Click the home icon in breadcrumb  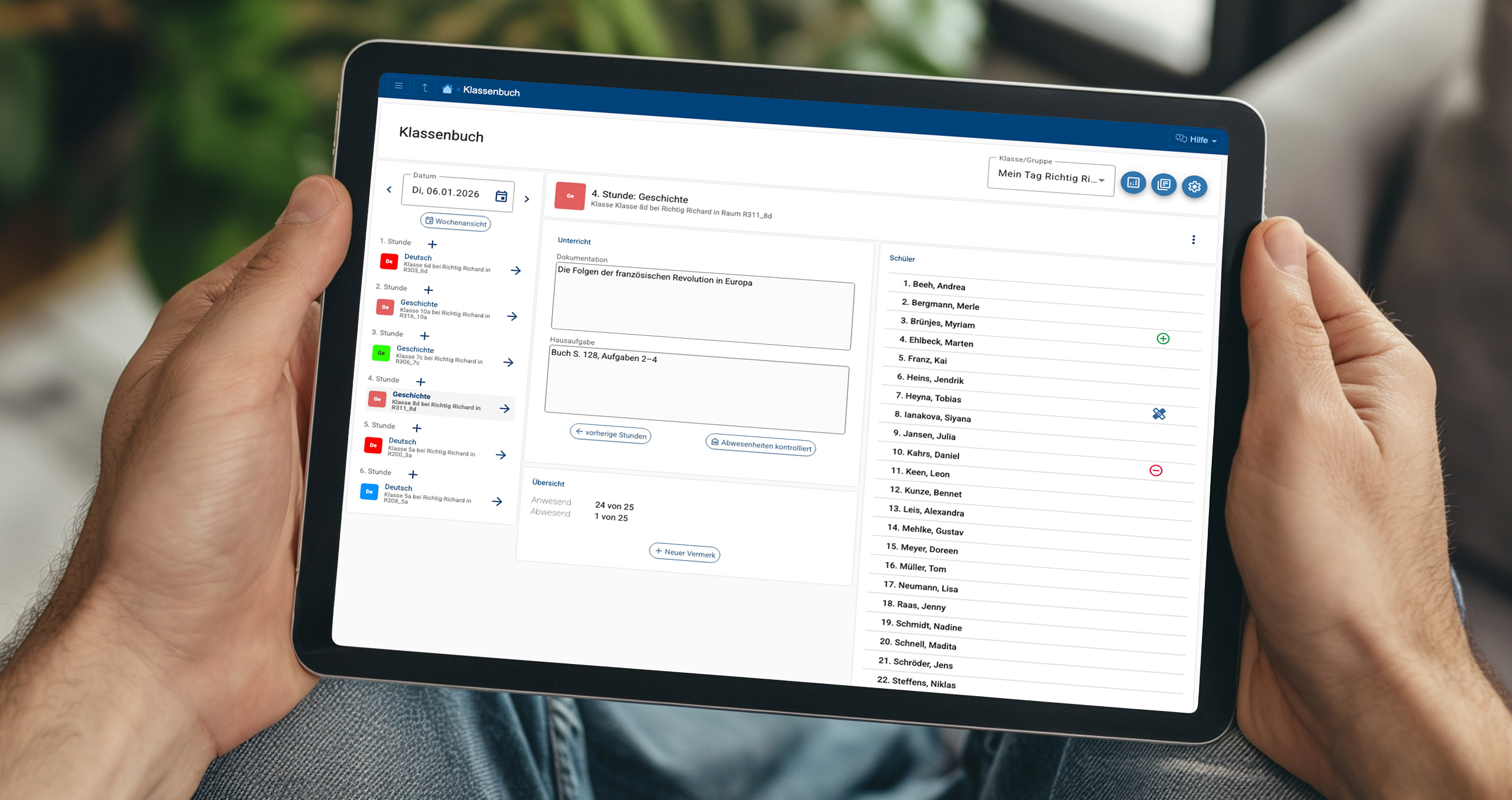(447, 88)
